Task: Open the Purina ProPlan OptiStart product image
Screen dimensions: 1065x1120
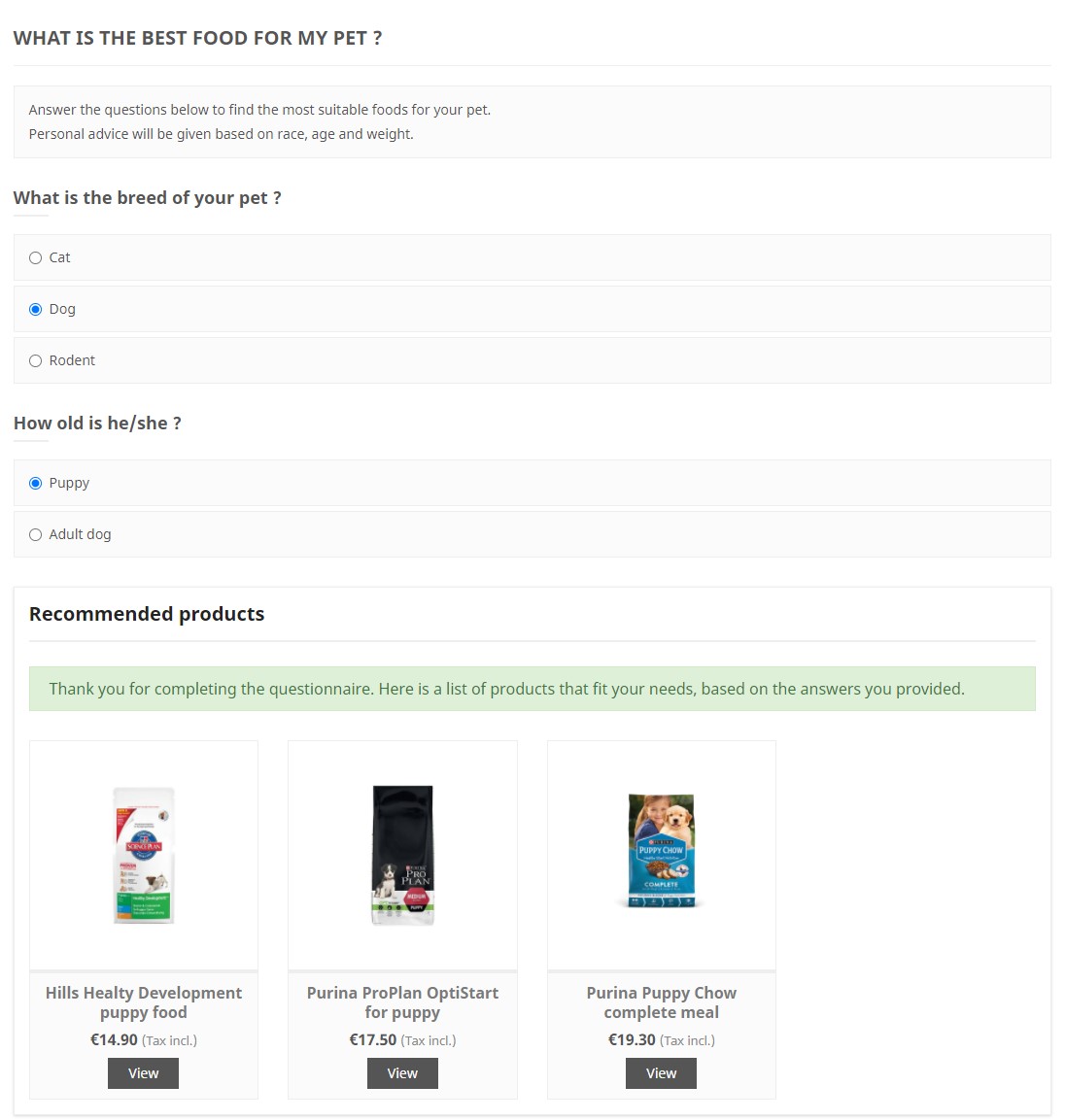Action: pyautogui.click(x=402, y=855)
